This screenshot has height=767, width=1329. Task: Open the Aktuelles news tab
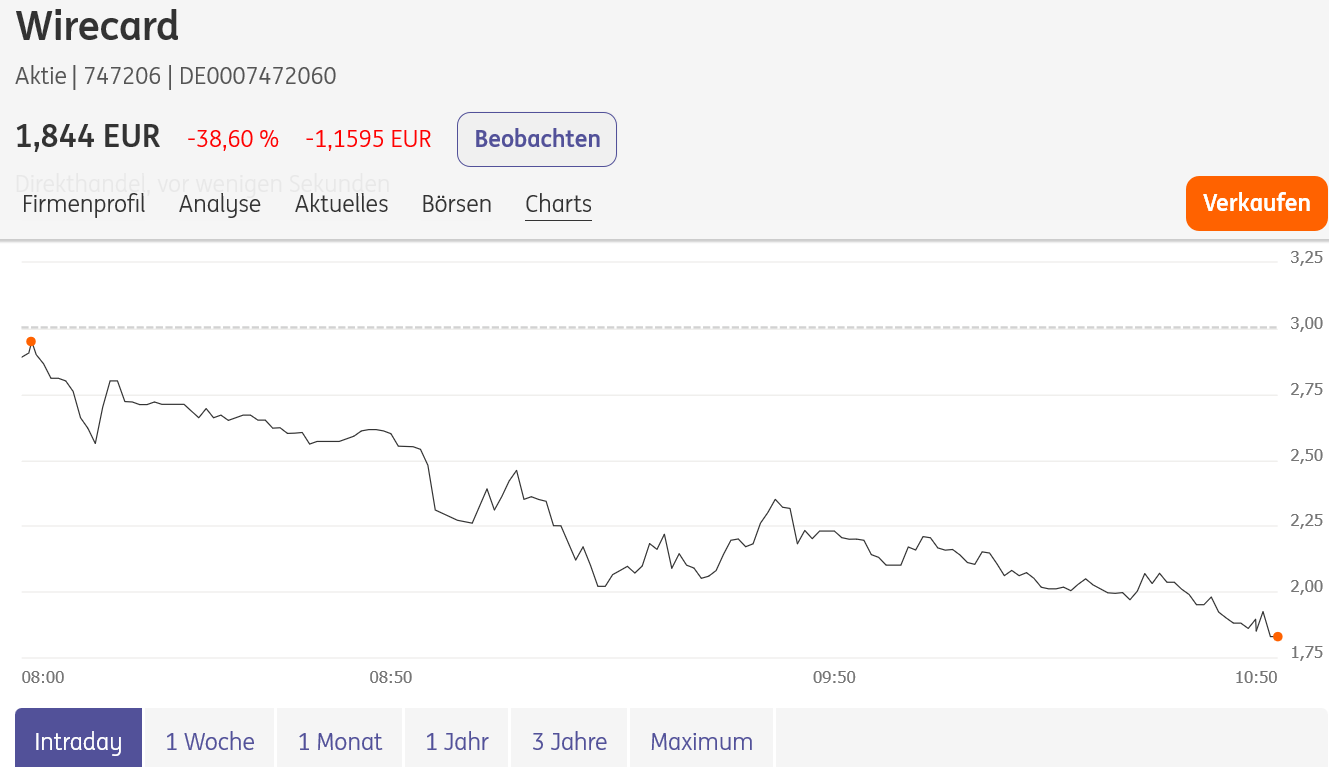click(x=342, y=204)
